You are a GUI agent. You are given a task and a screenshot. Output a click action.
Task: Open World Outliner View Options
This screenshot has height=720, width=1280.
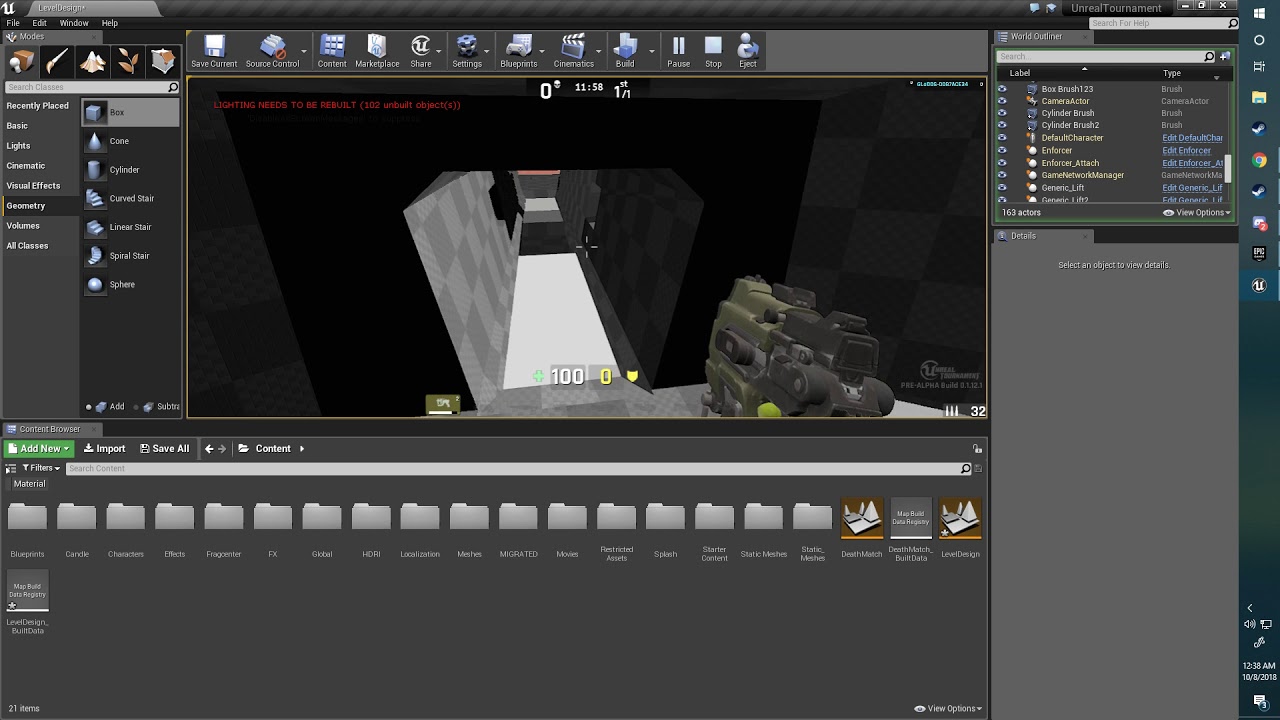tap(1197, 213)
